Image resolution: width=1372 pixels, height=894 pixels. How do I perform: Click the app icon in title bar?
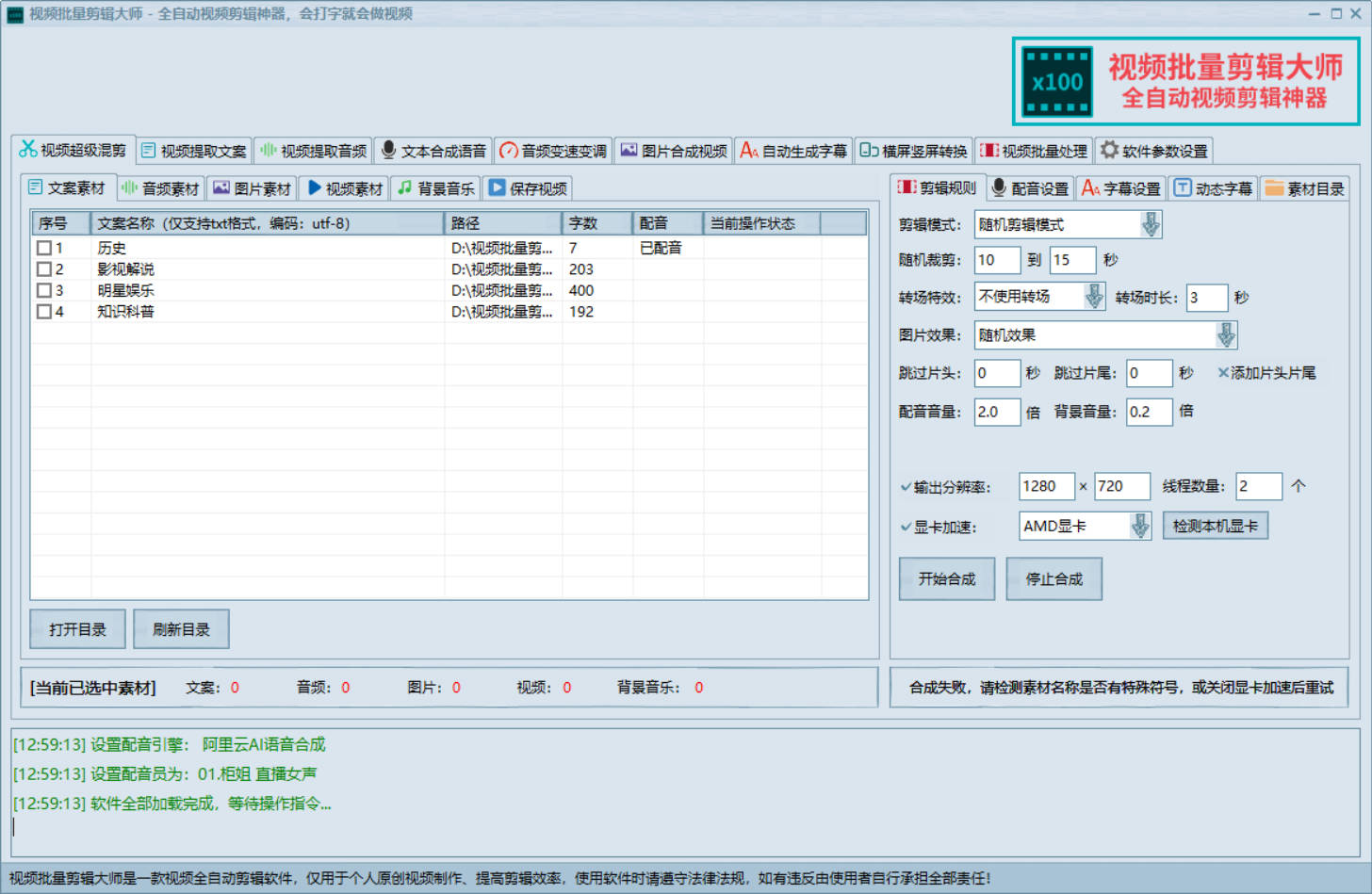(x=14, y=14)
